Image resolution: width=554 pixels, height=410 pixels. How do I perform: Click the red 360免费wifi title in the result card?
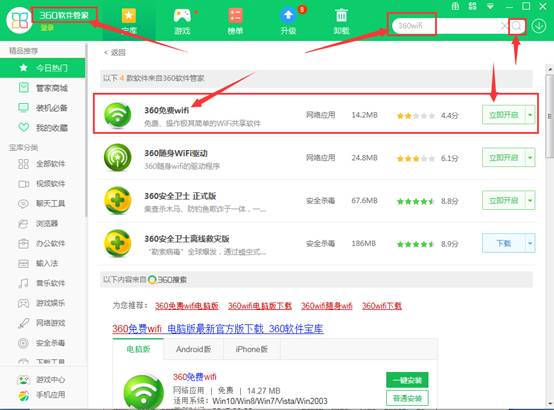point(194,377)
